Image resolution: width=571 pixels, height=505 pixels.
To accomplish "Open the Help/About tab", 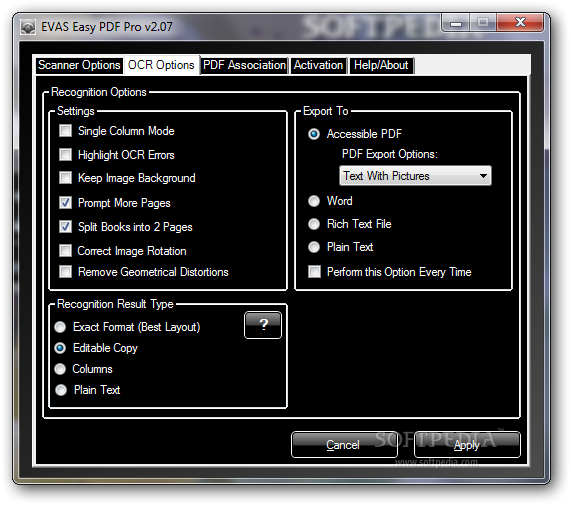I will coord(381,66).
